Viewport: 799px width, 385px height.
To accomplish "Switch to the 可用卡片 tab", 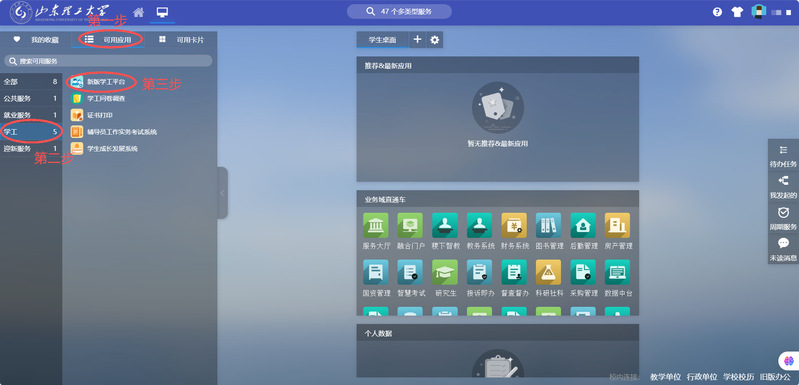I will pos(181,40).
